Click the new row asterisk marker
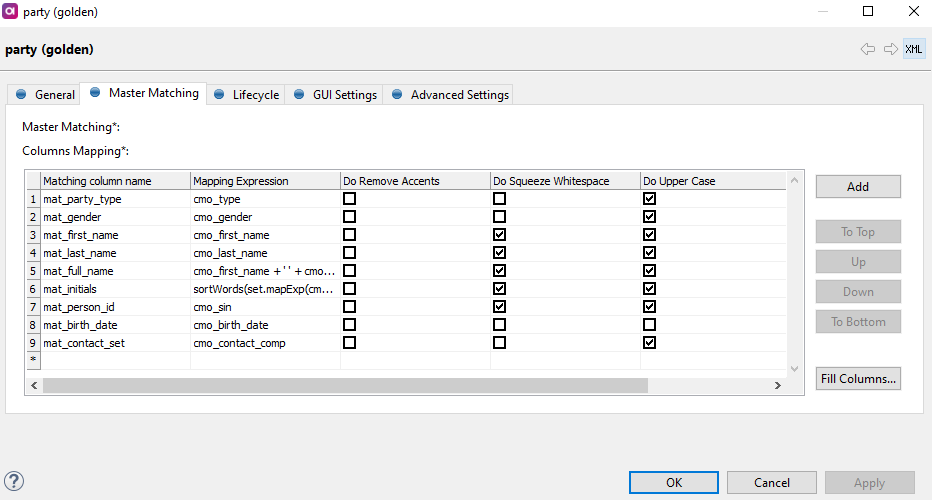The height and width of the screenshot is (500, 932). 33,360
